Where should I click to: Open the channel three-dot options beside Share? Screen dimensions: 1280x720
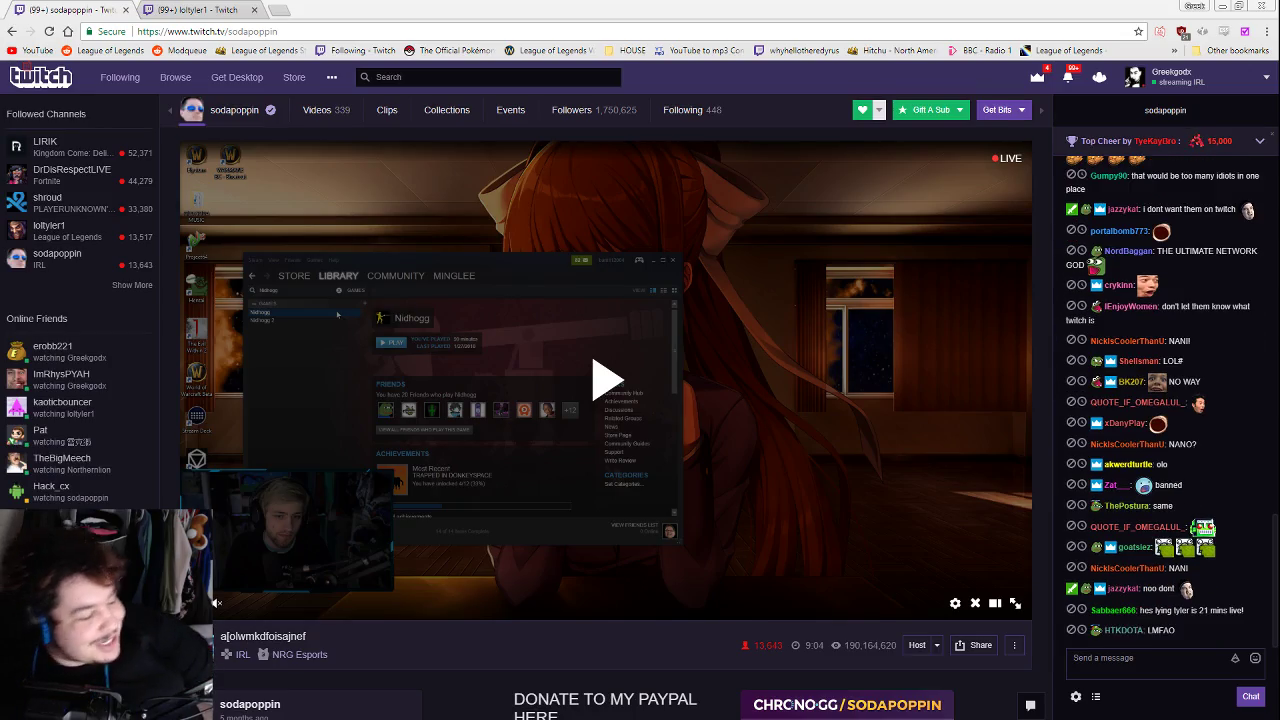tap(1014, 645)
